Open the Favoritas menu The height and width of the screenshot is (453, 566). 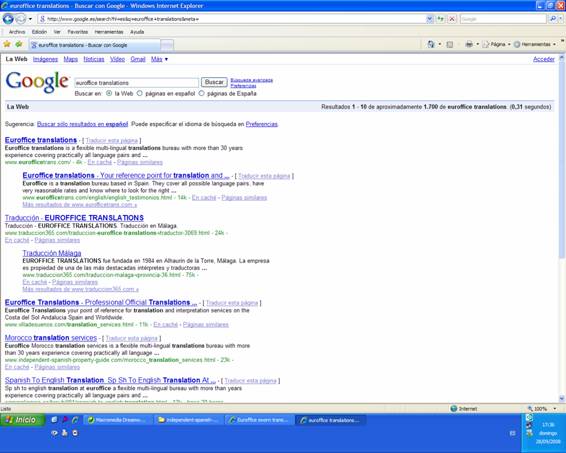78,32
